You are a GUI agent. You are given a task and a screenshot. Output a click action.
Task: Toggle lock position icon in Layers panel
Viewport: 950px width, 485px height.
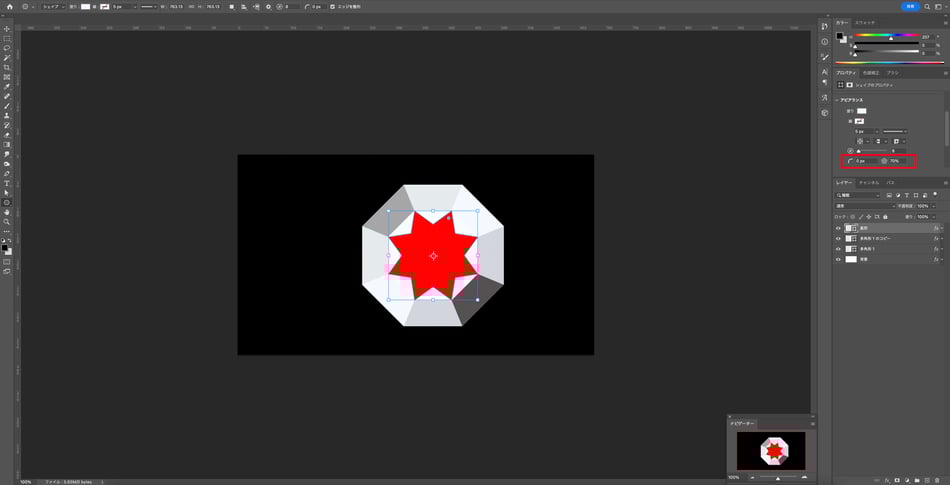click(869, 217)
